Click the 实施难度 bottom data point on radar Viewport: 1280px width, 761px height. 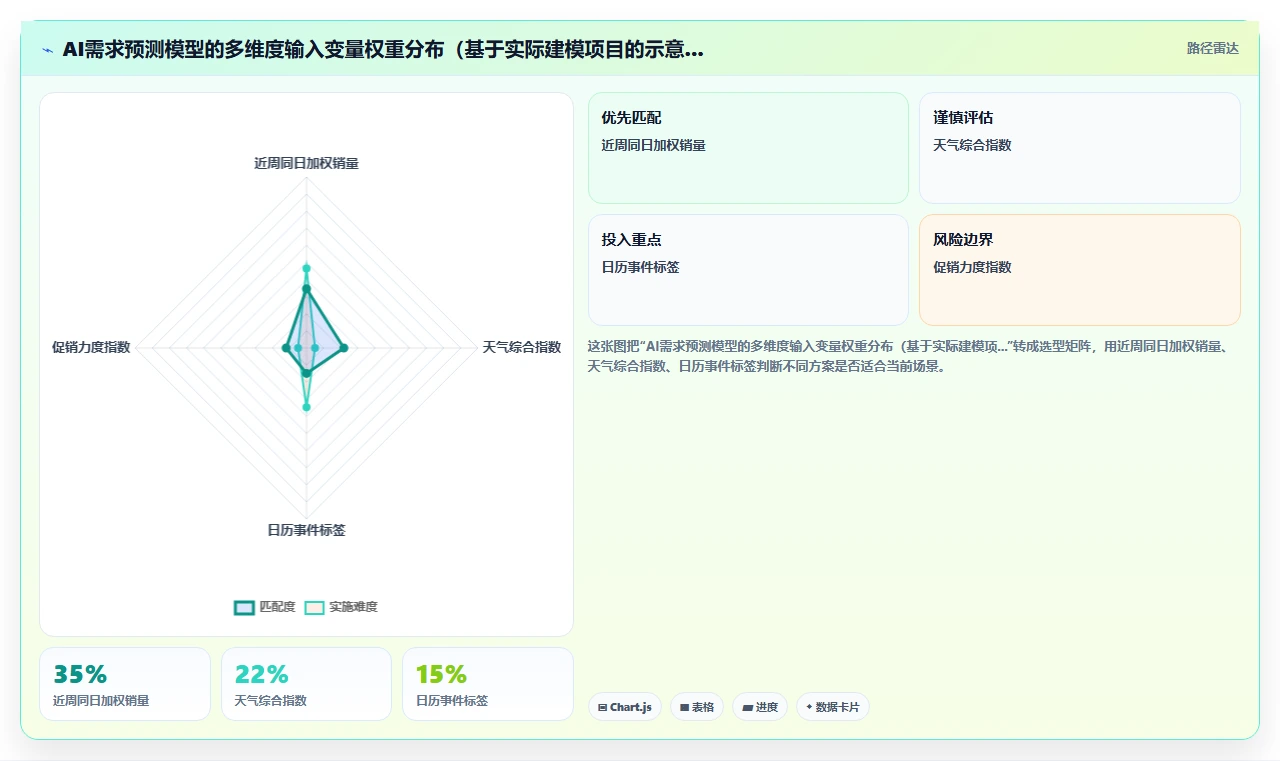click(307, 407)
